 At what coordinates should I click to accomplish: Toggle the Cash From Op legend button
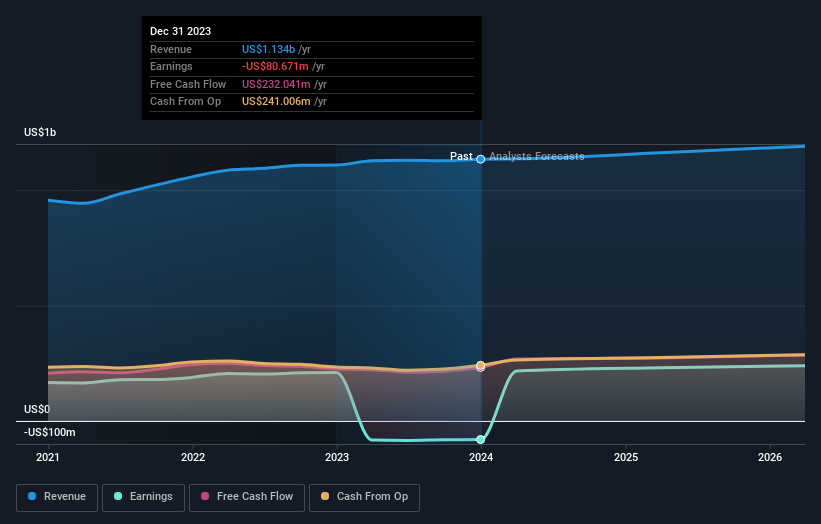coord(364,497)
